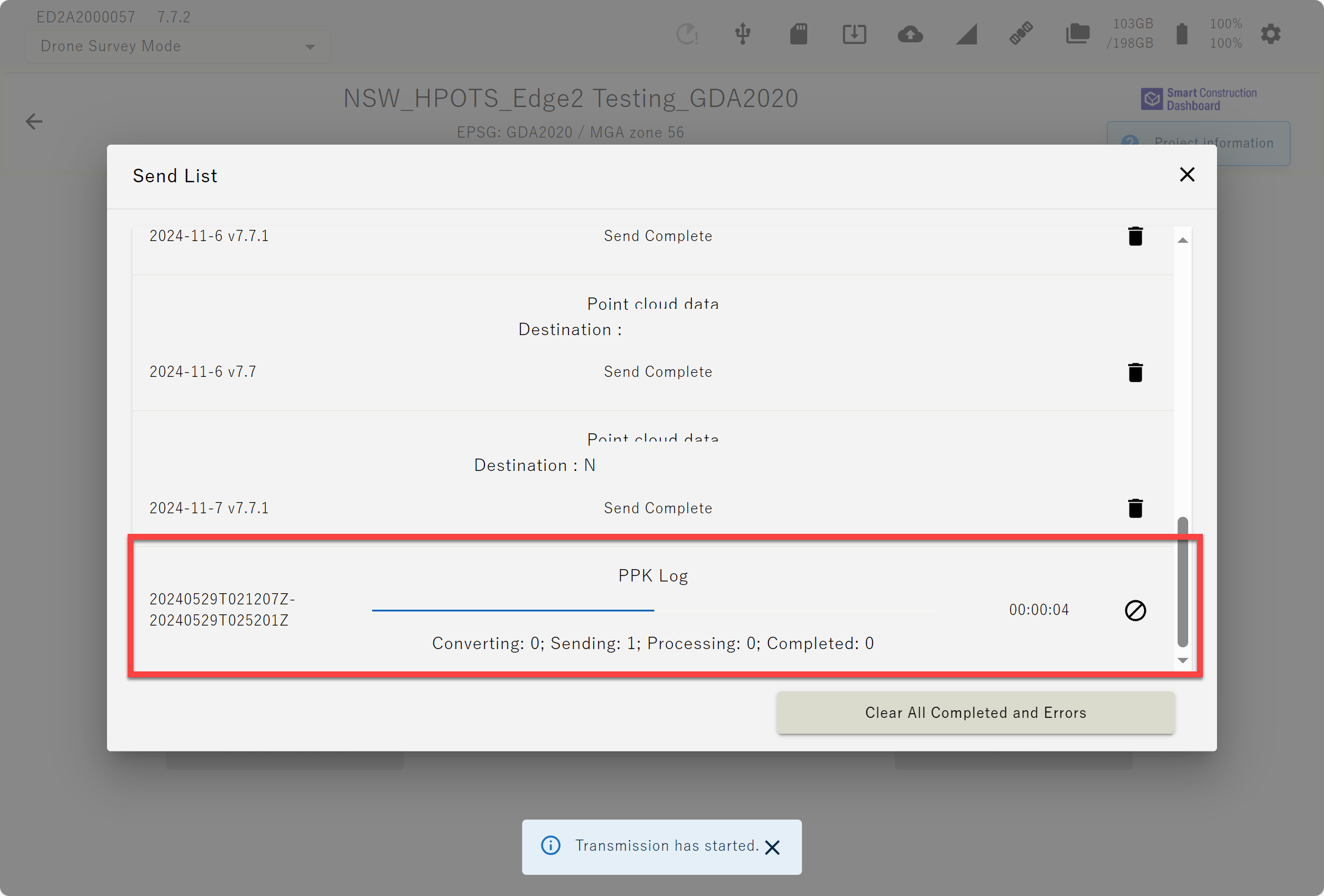
Task: Click the project title NSW_HPOTS_Edge2 Testing_GDA2020
Action: point(570,98)
